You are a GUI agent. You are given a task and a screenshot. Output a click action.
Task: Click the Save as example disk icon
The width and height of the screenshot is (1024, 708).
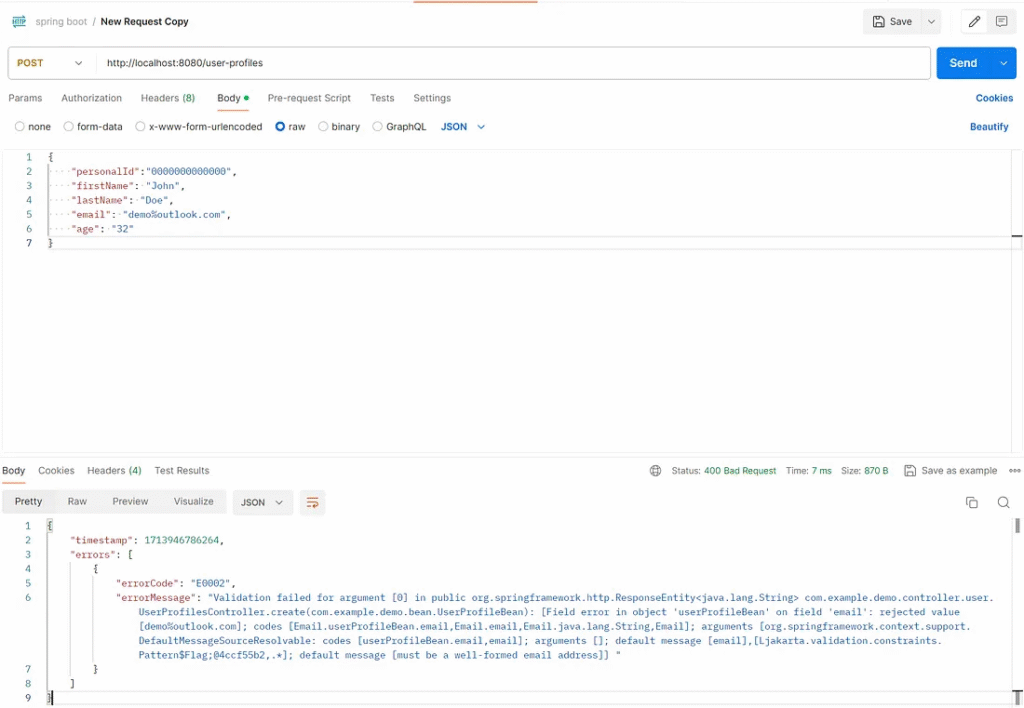pyautogui.click(x=910, y=470)
